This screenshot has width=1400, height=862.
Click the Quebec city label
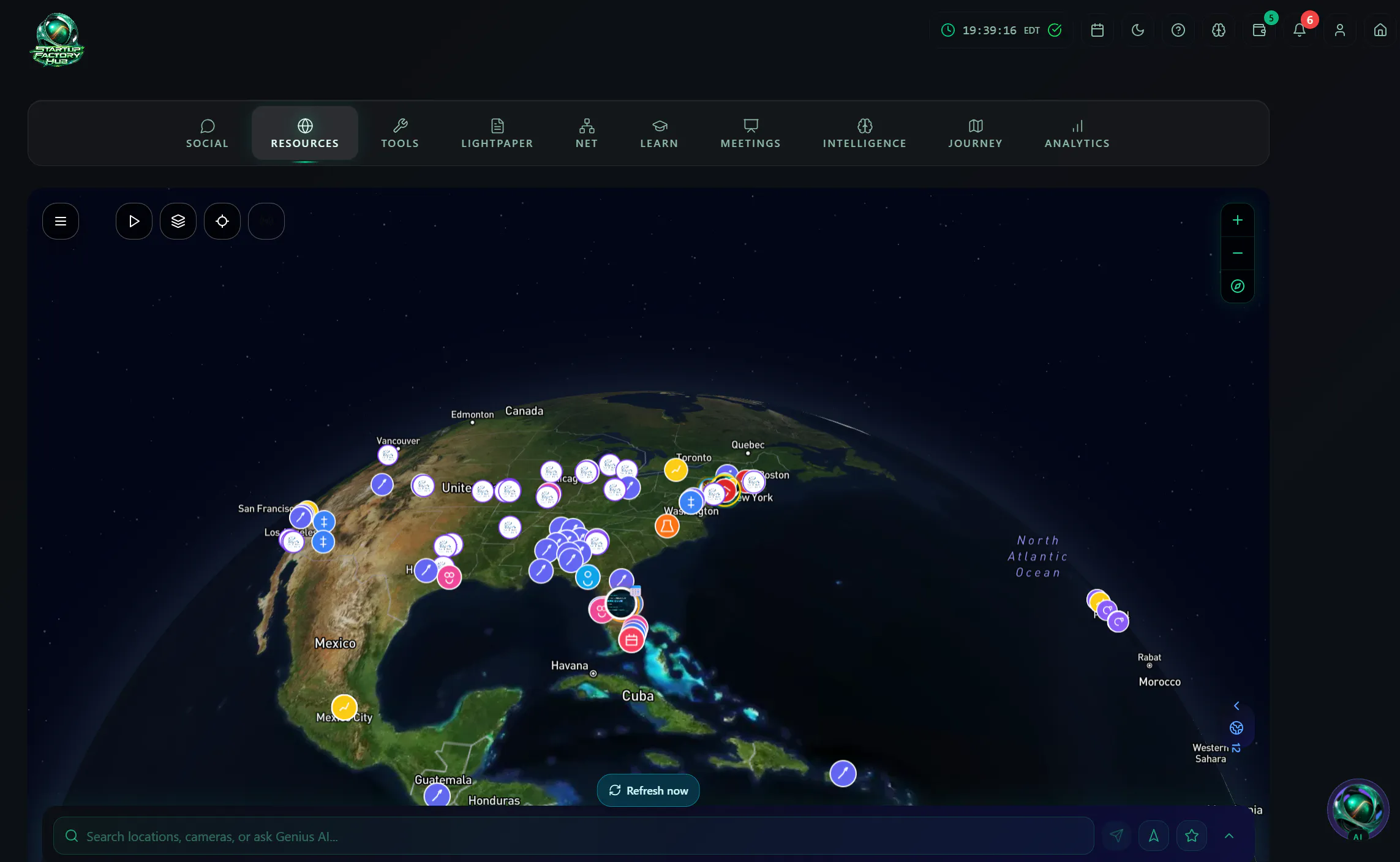click(x=748, y=445)
